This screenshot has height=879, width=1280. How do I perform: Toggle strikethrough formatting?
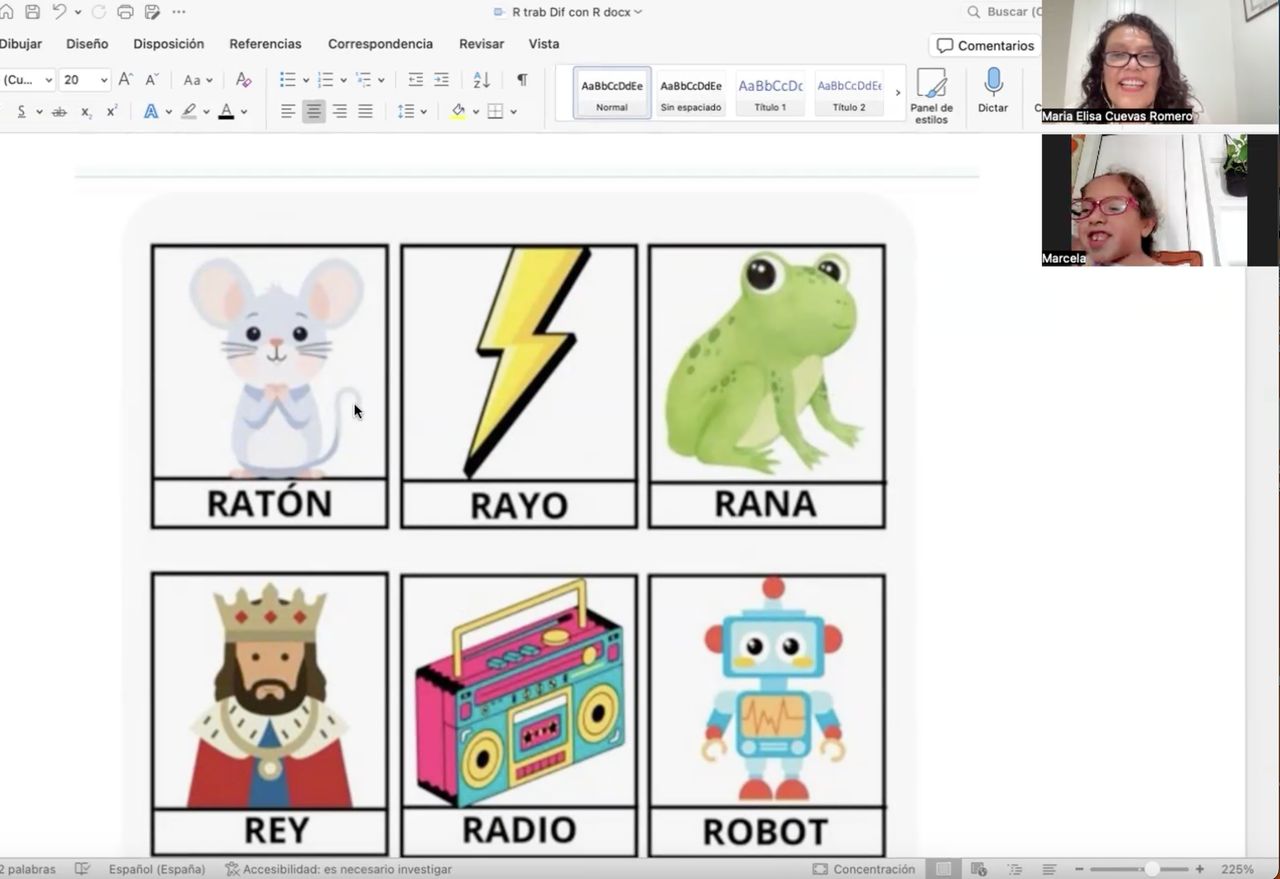click(59, 112)
